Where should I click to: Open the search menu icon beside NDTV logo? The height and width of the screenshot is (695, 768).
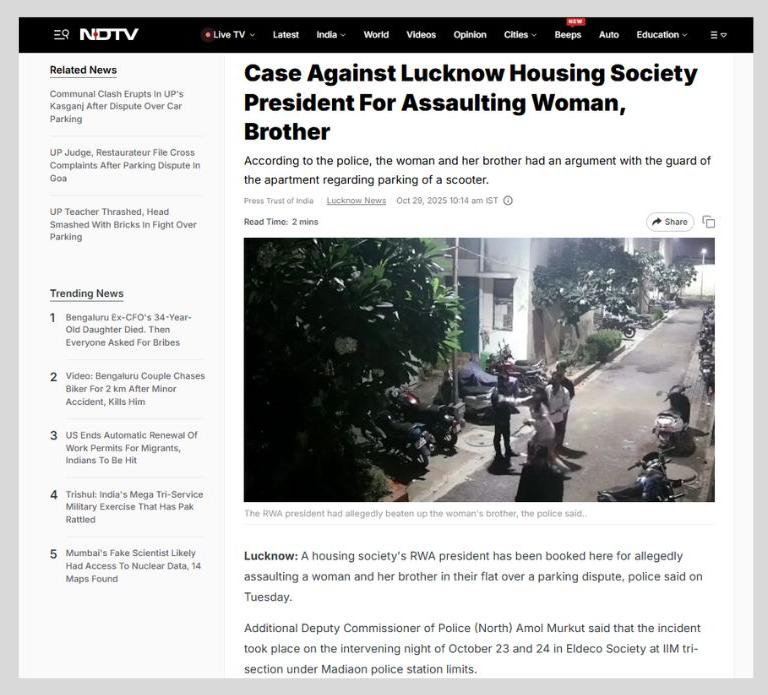[x=61, y=34]
